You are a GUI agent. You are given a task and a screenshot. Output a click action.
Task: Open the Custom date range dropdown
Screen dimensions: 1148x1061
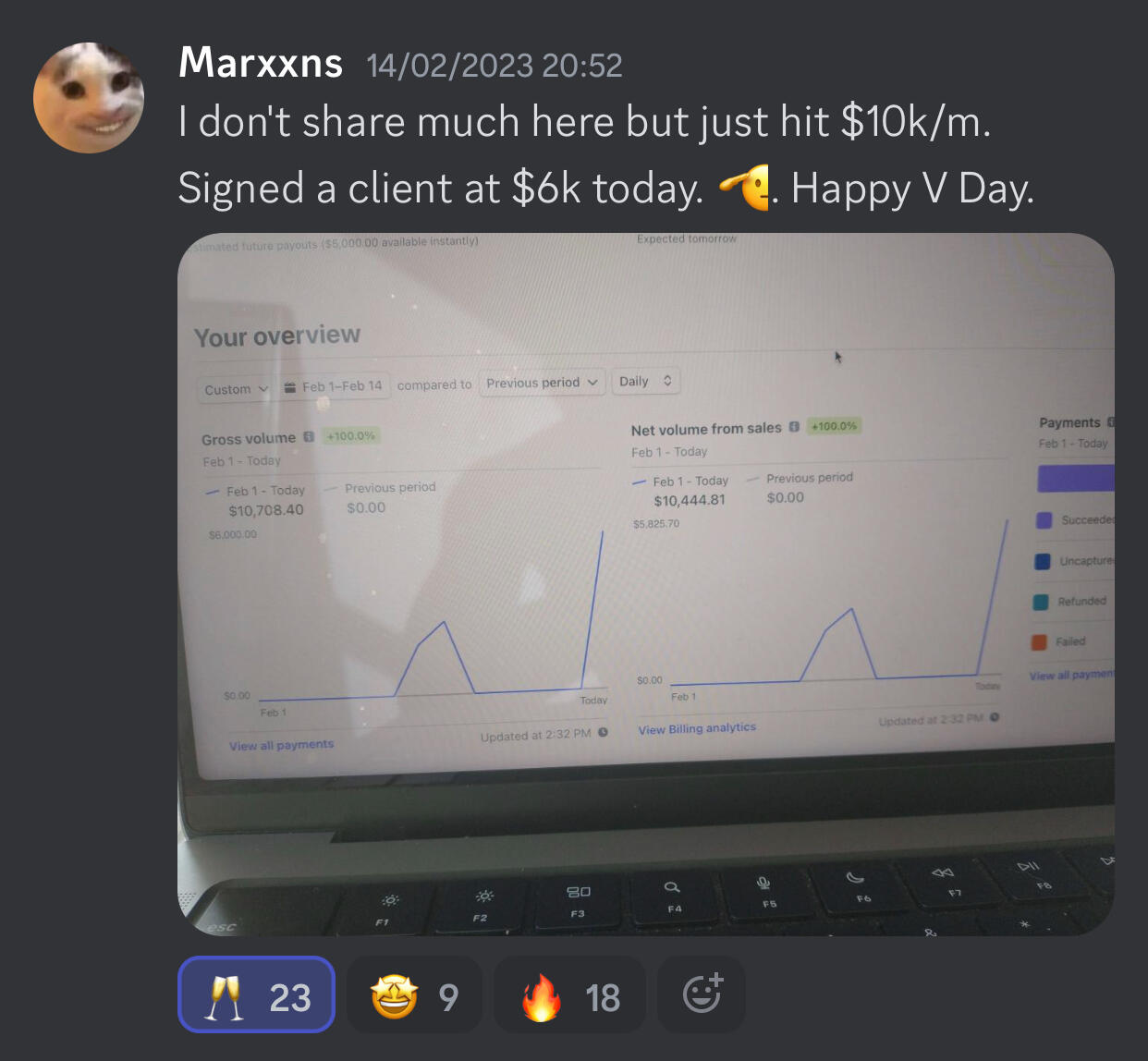click(x=236, y=389)
